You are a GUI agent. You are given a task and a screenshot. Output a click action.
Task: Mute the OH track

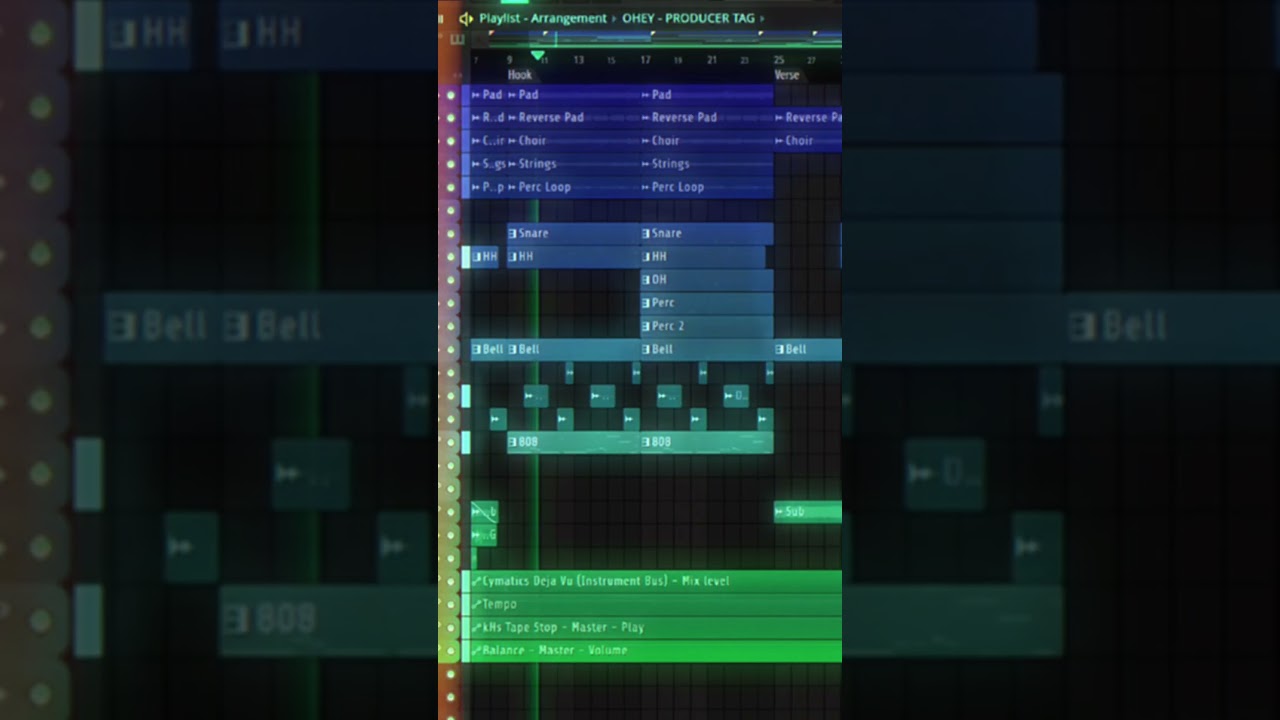451,280
